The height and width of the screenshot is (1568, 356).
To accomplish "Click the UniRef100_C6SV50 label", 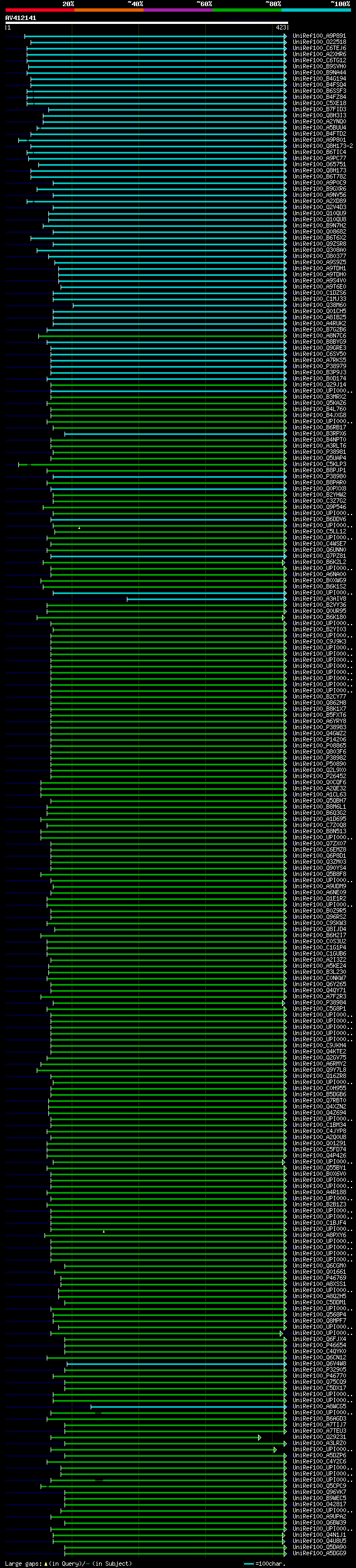I will coord(319,354).
